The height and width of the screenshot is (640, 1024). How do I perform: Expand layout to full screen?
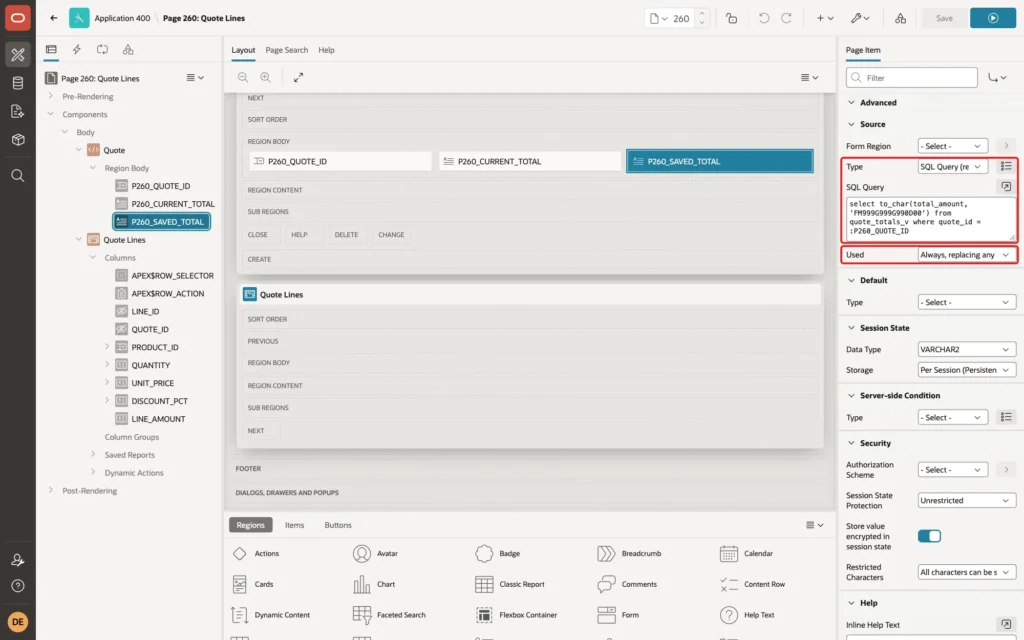tap(298, 77)
